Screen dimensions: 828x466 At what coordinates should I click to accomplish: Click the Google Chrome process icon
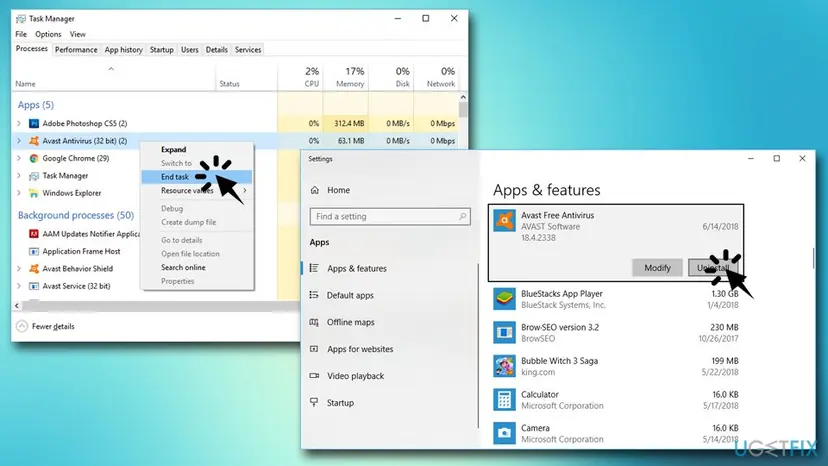34,158
